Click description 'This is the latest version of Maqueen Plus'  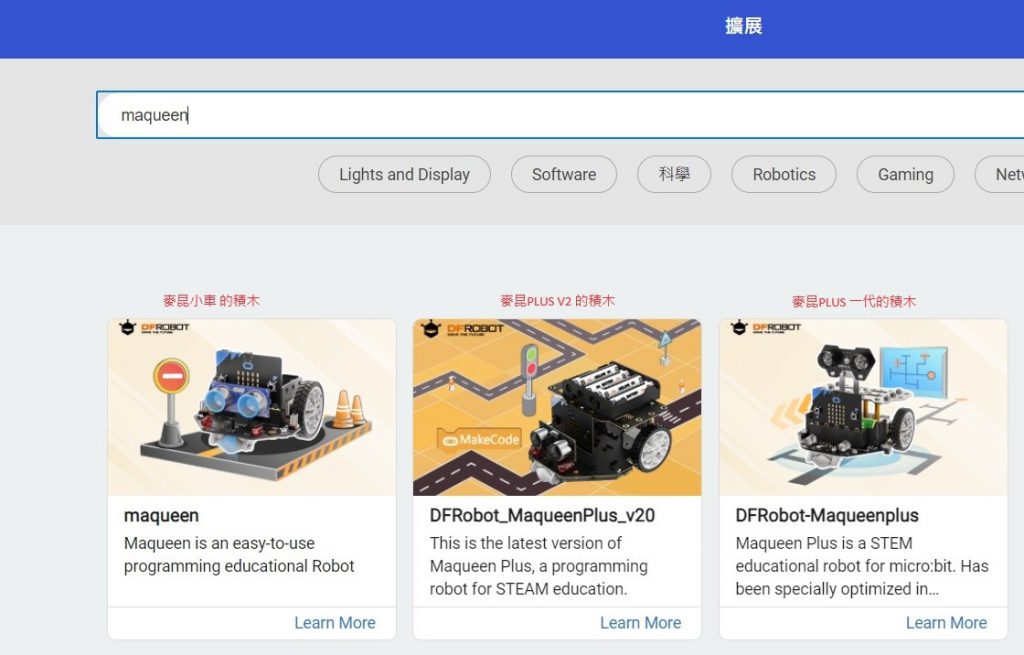point(539,566)
